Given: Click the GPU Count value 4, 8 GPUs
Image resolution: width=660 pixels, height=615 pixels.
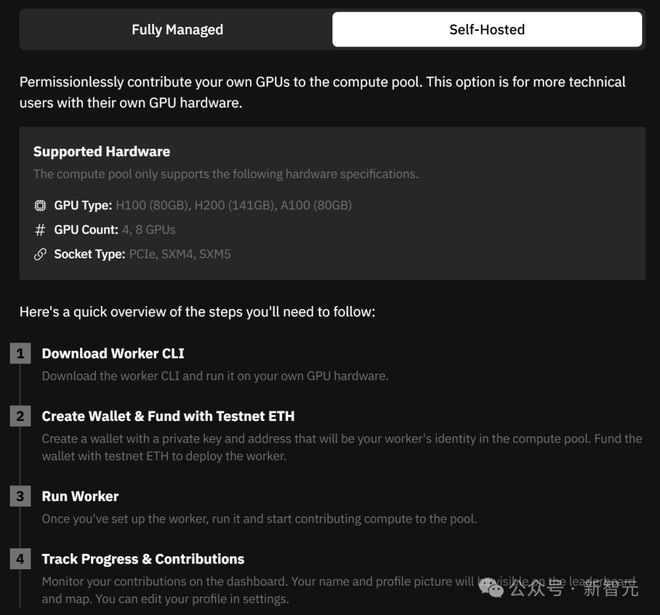Looking at the screenshot, I should [x=149, y=230].
